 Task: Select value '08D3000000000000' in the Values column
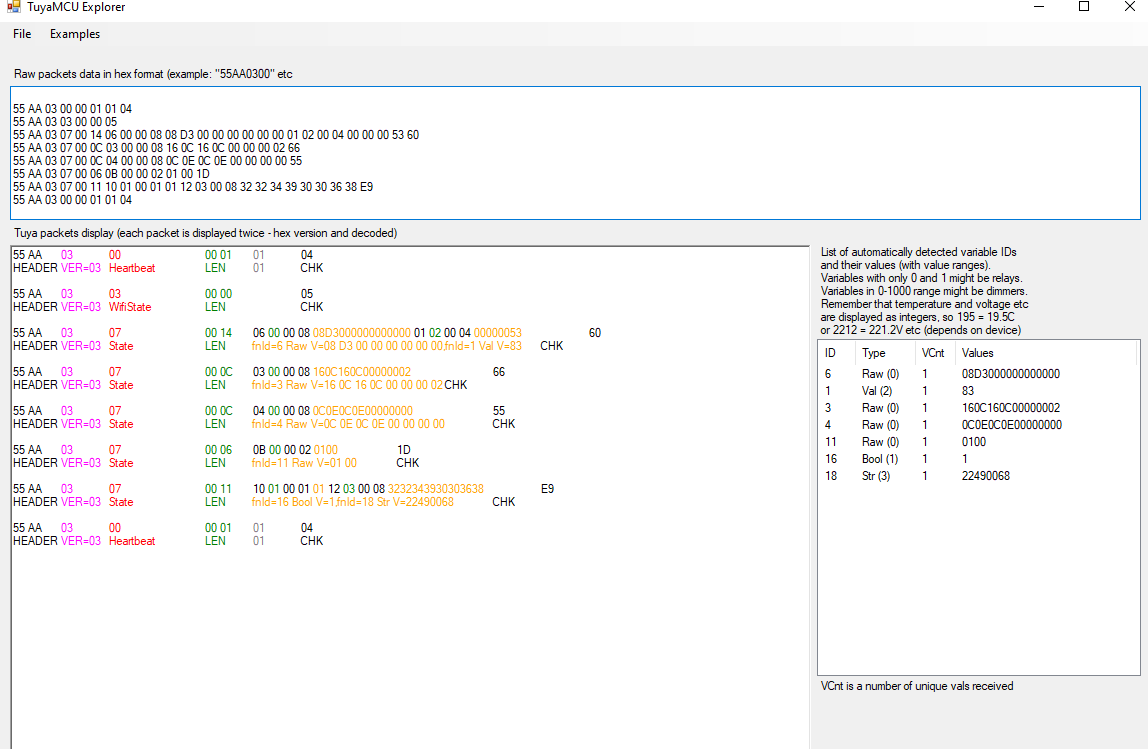tap(1010, 373)
